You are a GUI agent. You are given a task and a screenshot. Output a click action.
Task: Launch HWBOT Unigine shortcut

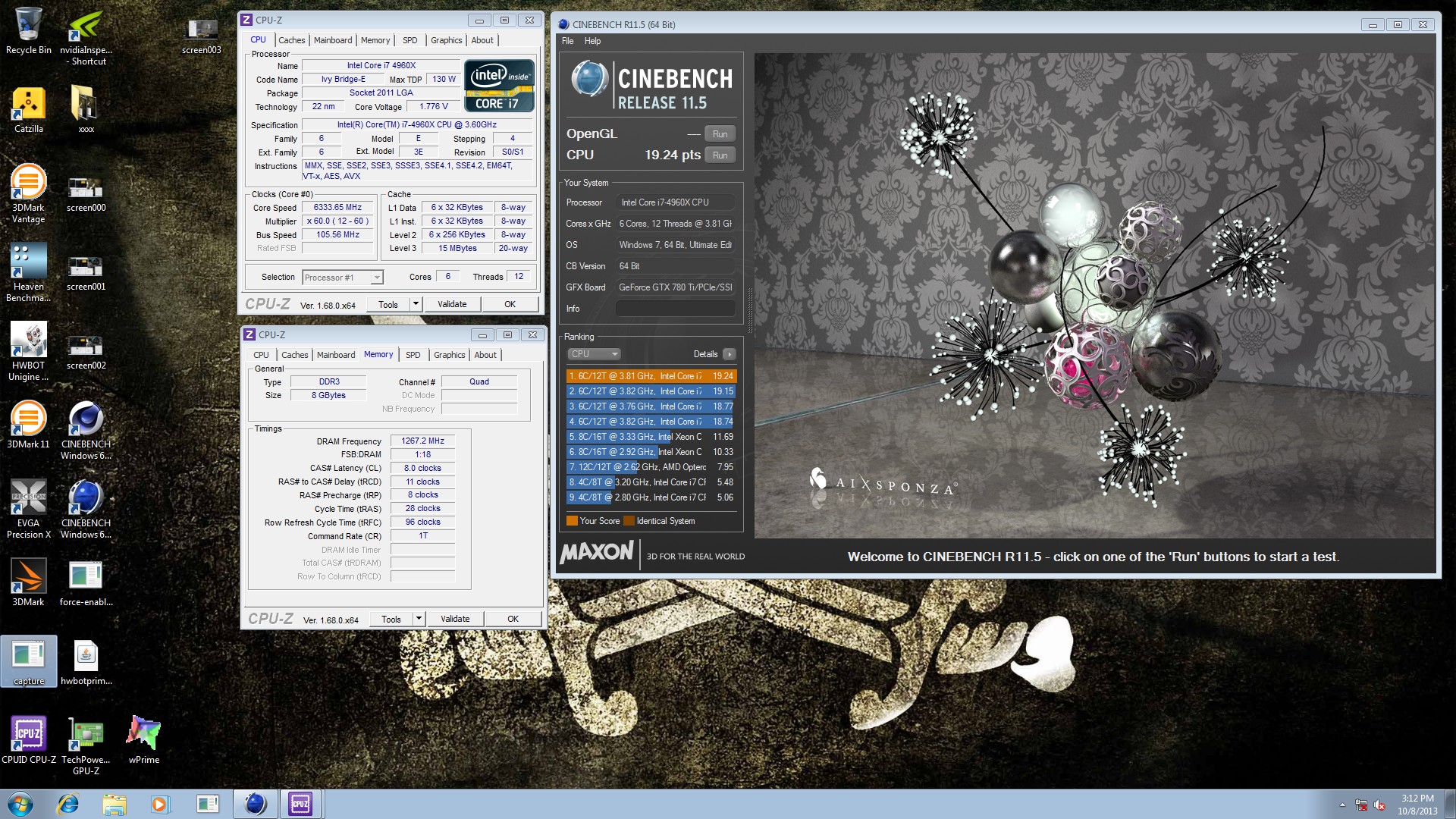pos(28,351)
